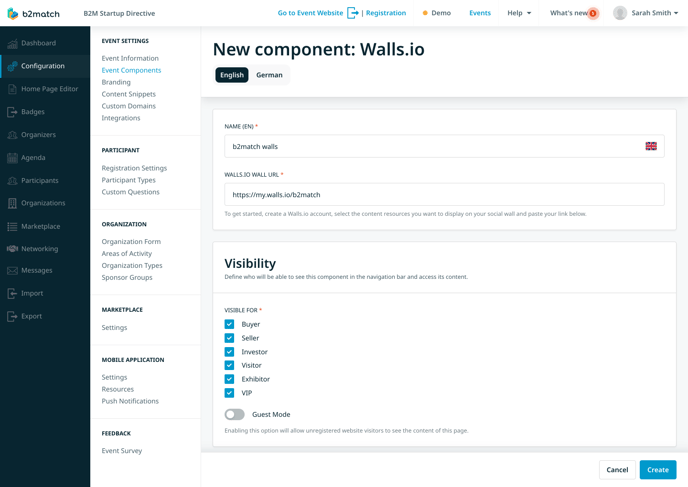This screenshot has height=487, width=688.
Task: Click the Participants sidebar icon
Action: tap(12, 181)
